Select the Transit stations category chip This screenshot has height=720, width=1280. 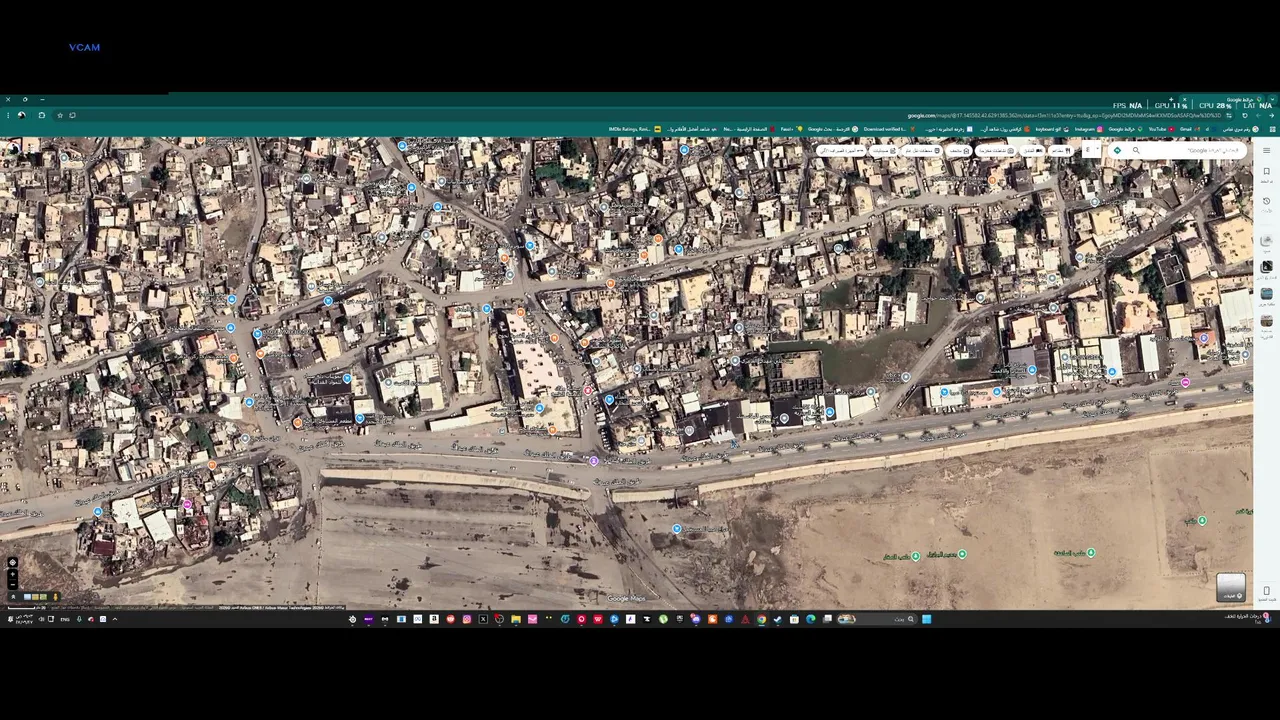pyautogui.click(x=922, y=150)
